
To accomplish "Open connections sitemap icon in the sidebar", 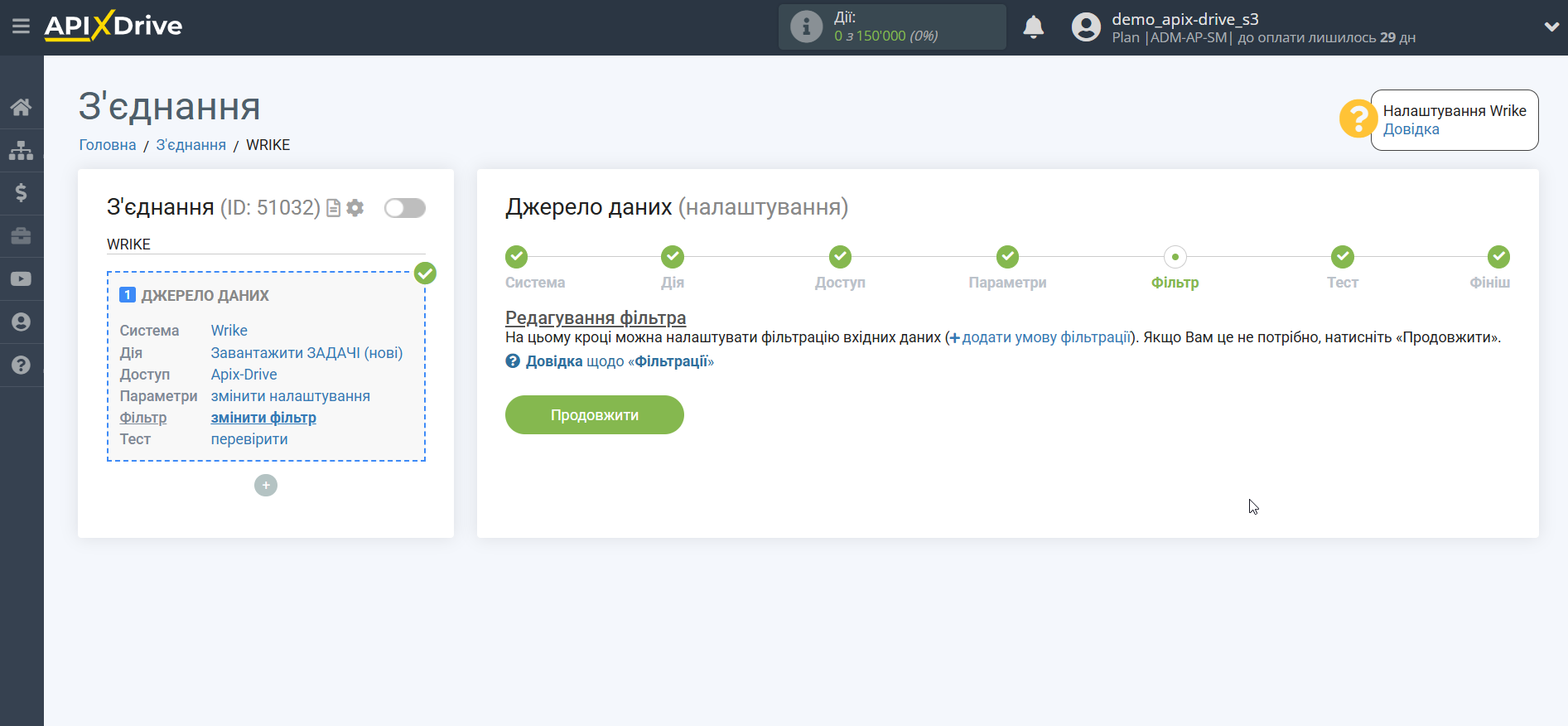I will pos(21,150).
